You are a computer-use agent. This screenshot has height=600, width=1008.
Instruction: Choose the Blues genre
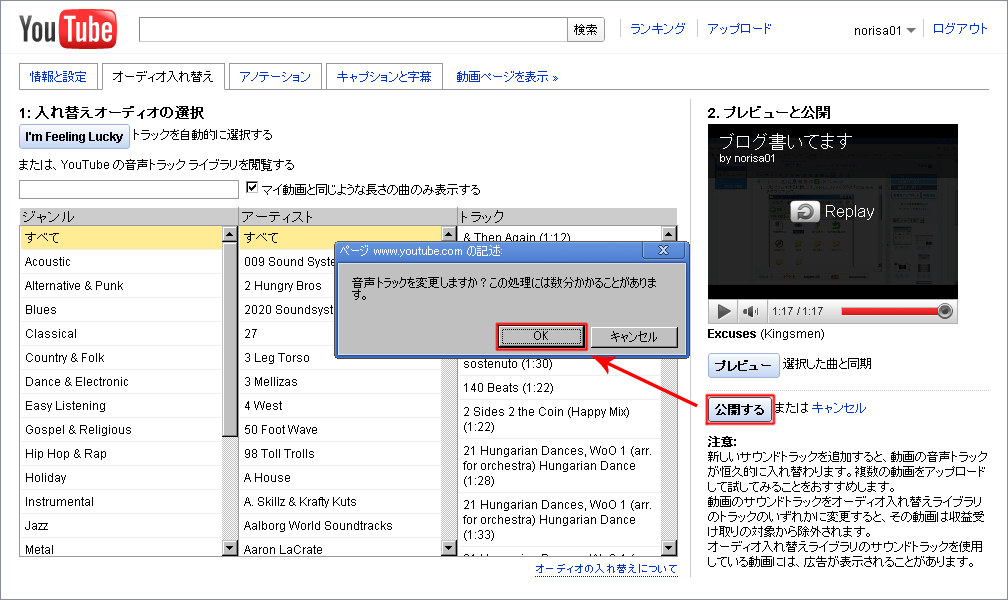(121, 309)
